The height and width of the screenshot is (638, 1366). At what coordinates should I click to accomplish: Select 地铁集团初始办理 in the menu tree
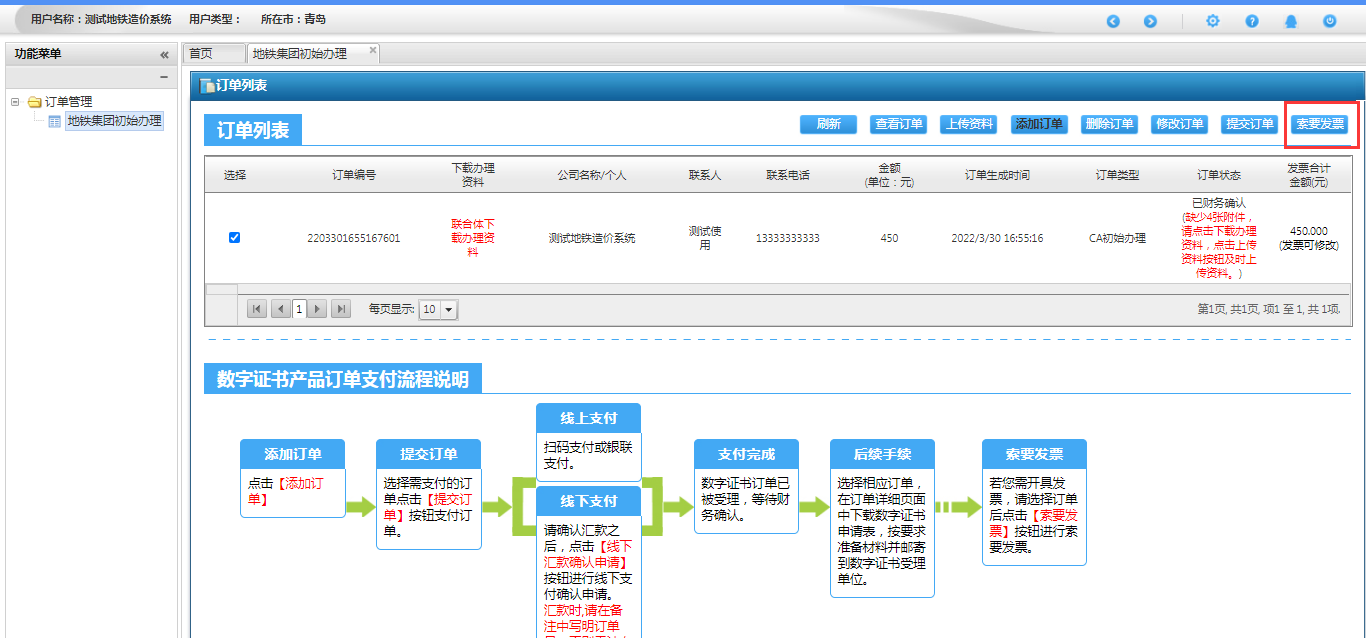[x=114, y=121]
